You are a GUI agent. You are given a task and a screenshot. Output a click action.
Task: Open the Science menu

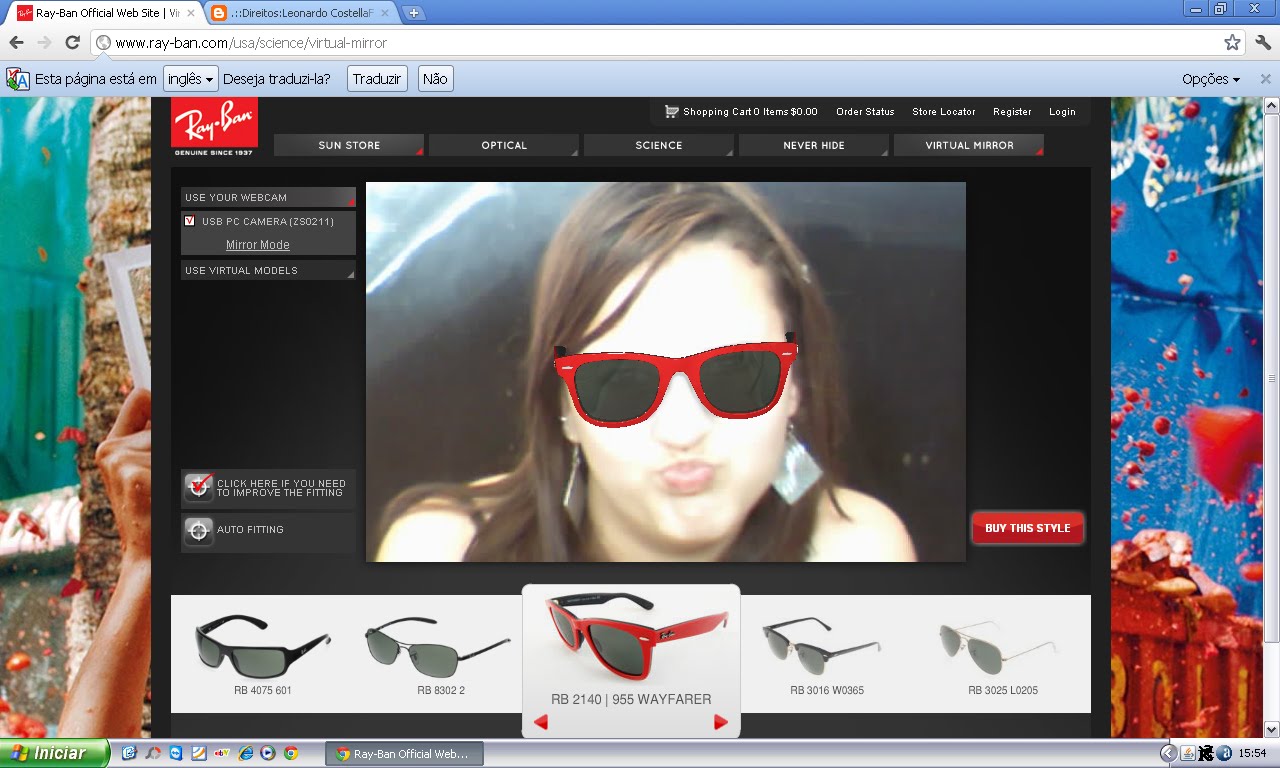(x=659, y=145)
